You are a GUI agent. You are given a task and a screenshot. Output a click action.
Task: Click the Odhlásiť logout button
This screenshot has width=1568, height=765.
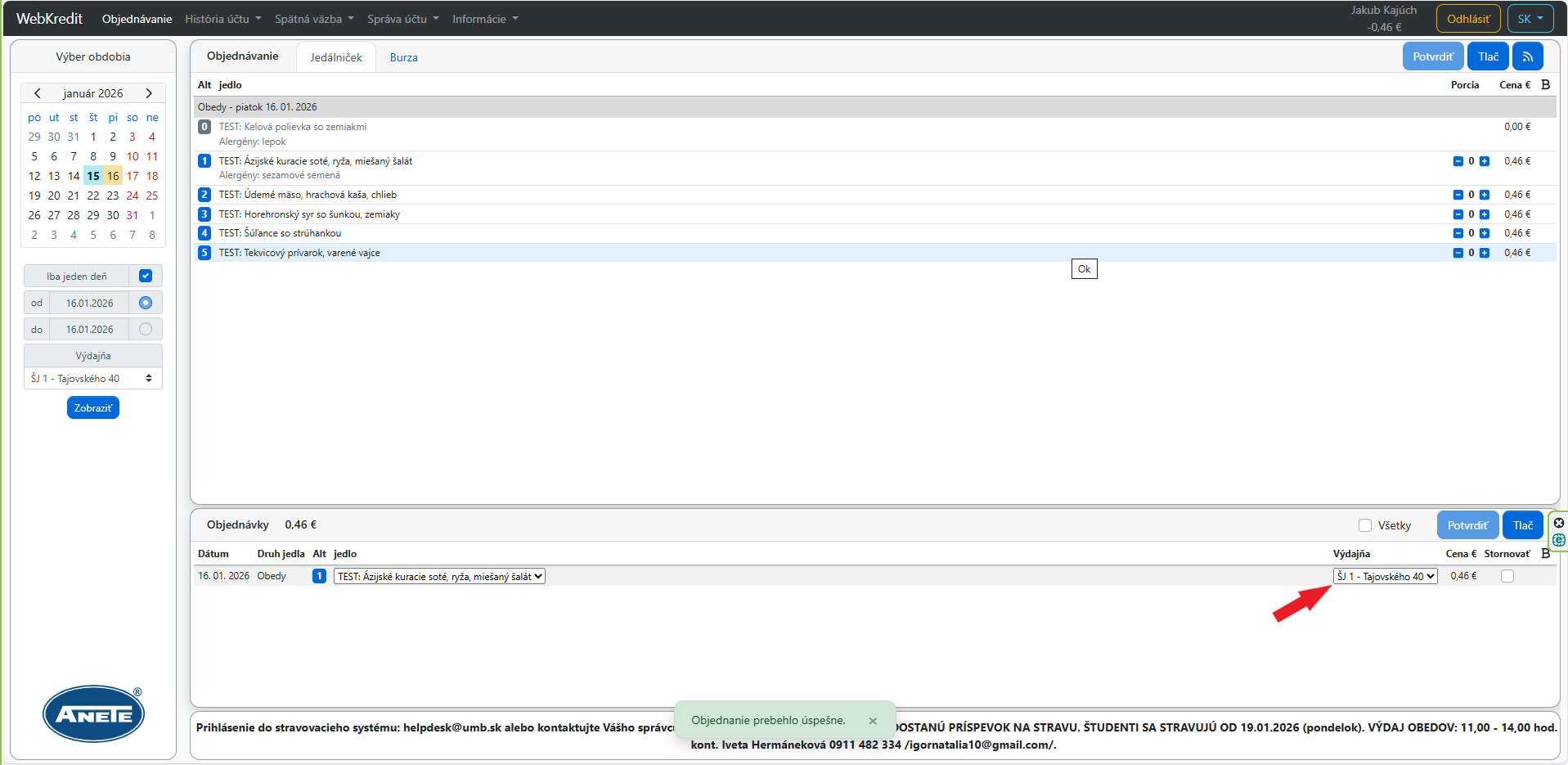pos(1467,19)
